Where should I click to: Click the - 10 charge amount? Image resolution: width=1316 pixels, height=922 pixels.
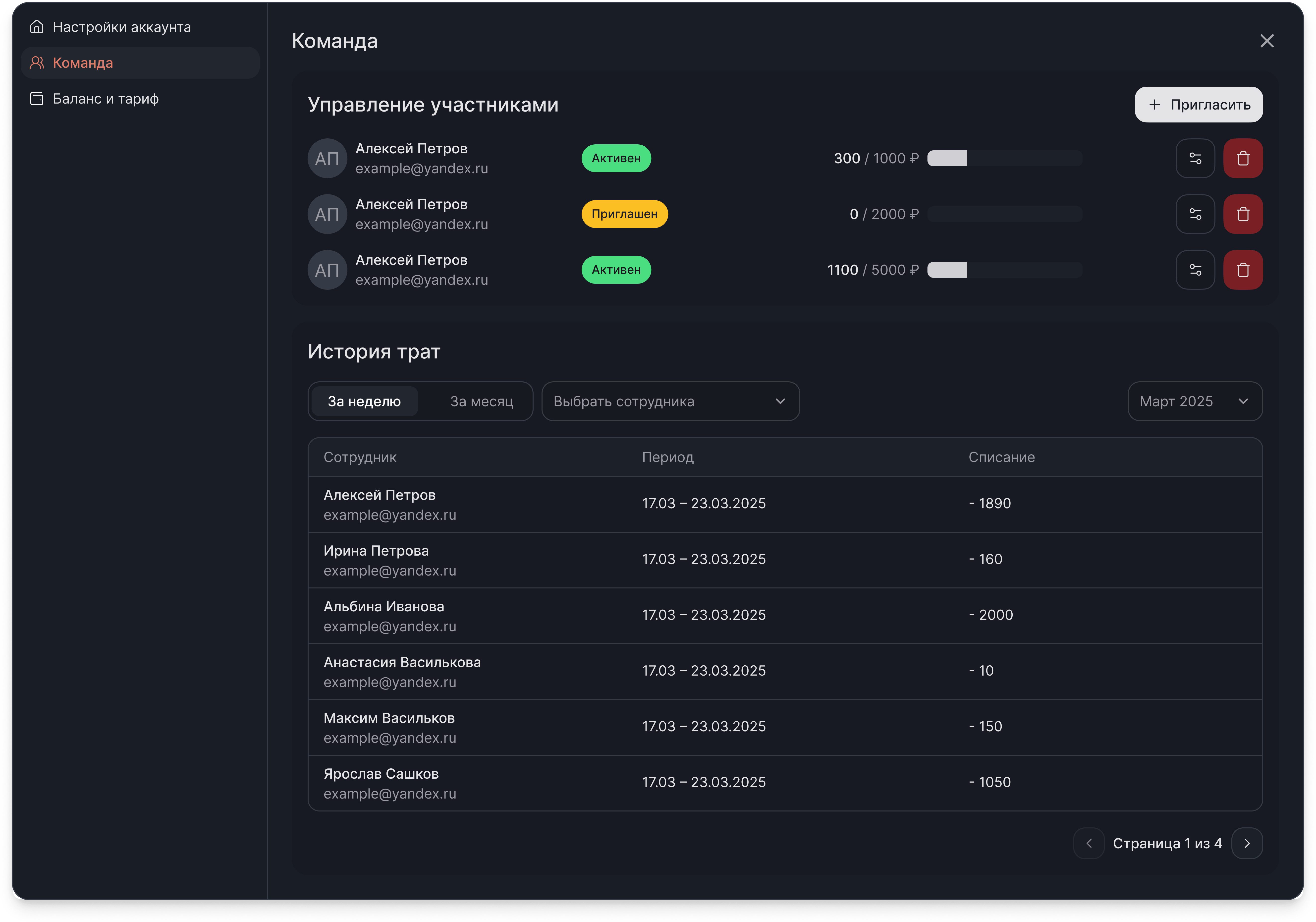pyautogui.click(x=981, y=670)
